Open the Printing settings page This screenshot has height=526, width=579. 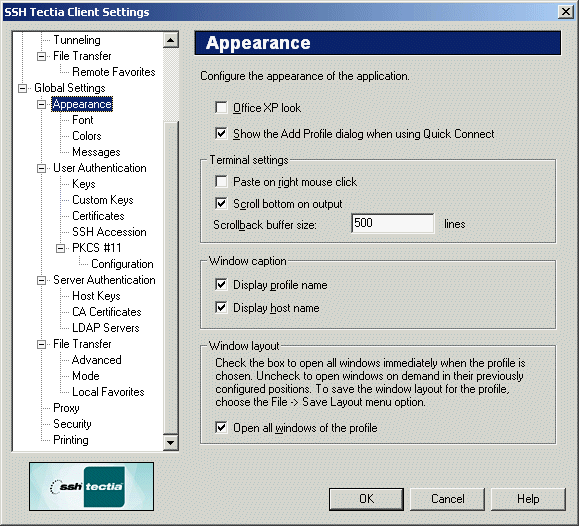[71, 440]
